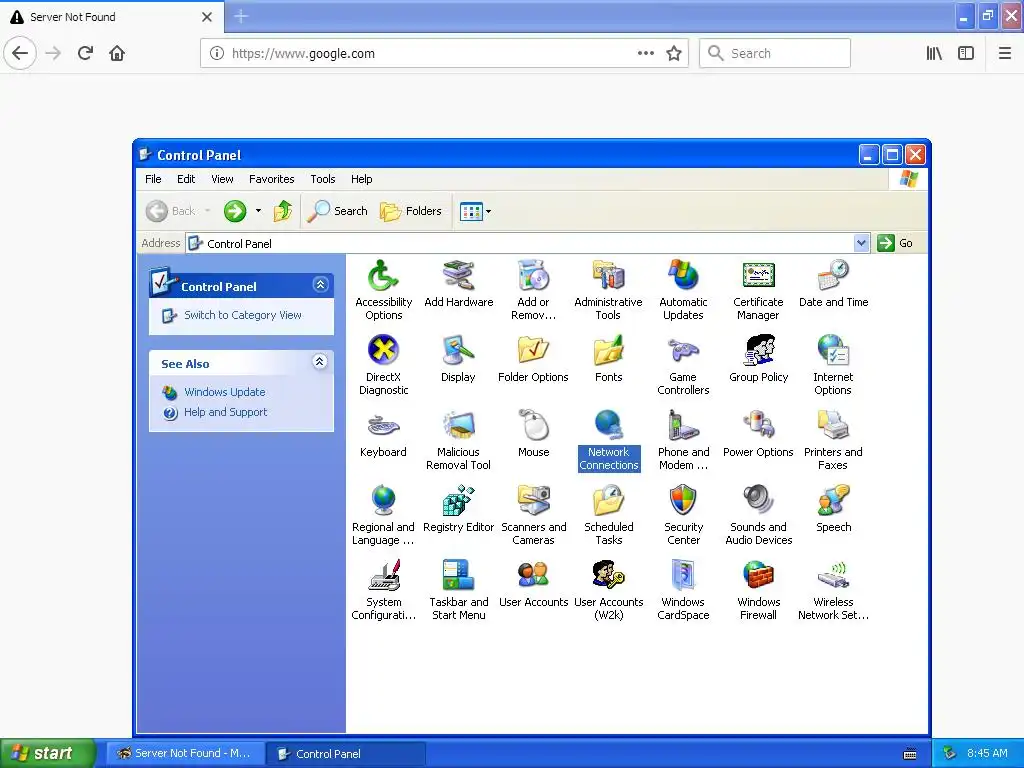Open the Help menu
1024x768 pixels.
tap(361, 179)
